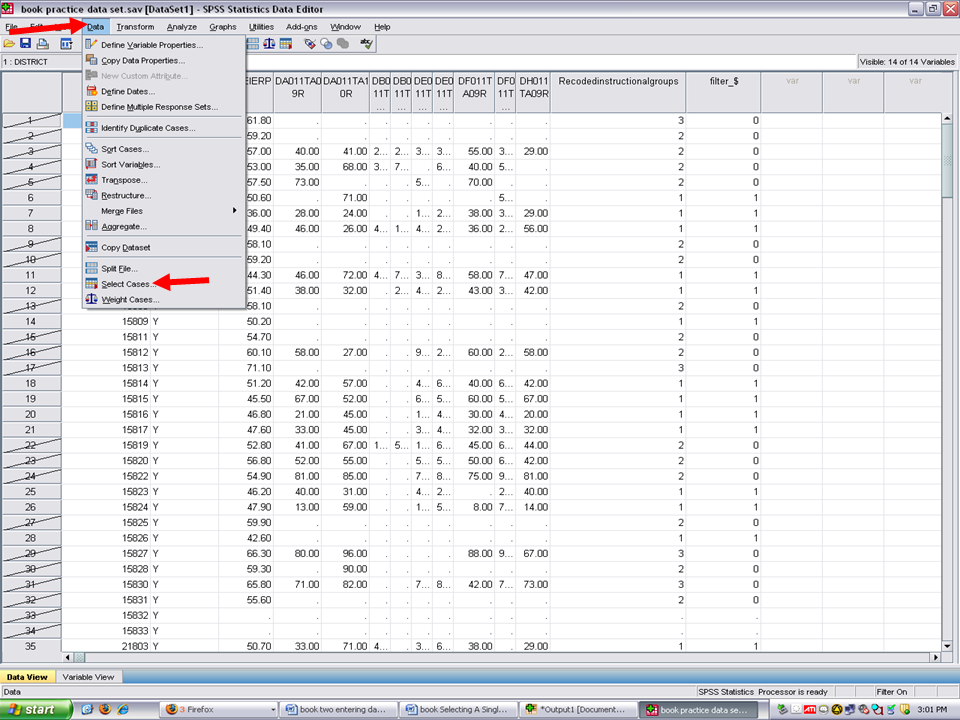Click the Open file toolbar icon
Screen dimensions: 960x720
pos(9,44)
